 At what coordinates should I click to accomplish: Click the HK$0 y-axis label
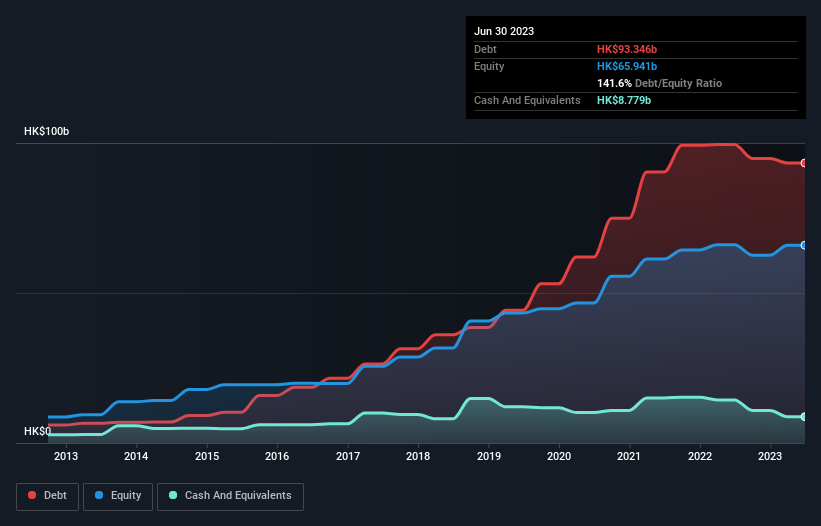[38, 431]
